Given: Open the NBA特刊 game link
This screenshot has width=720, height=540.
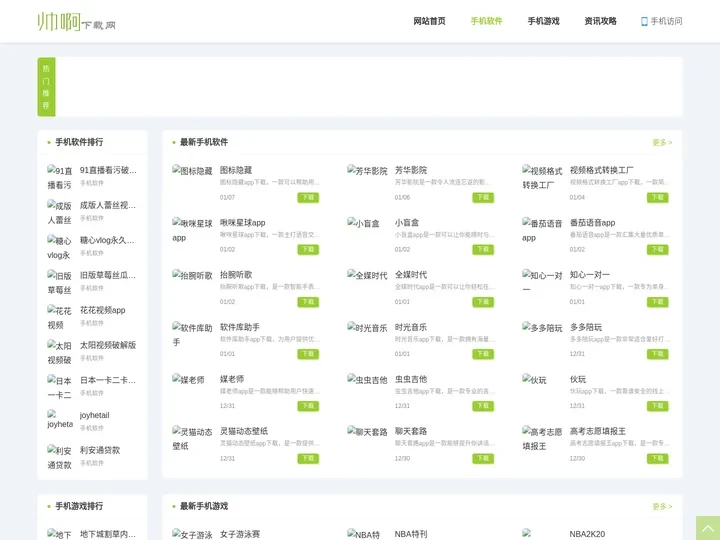Looking at the screenshot, I should click(x=411, y=534).
